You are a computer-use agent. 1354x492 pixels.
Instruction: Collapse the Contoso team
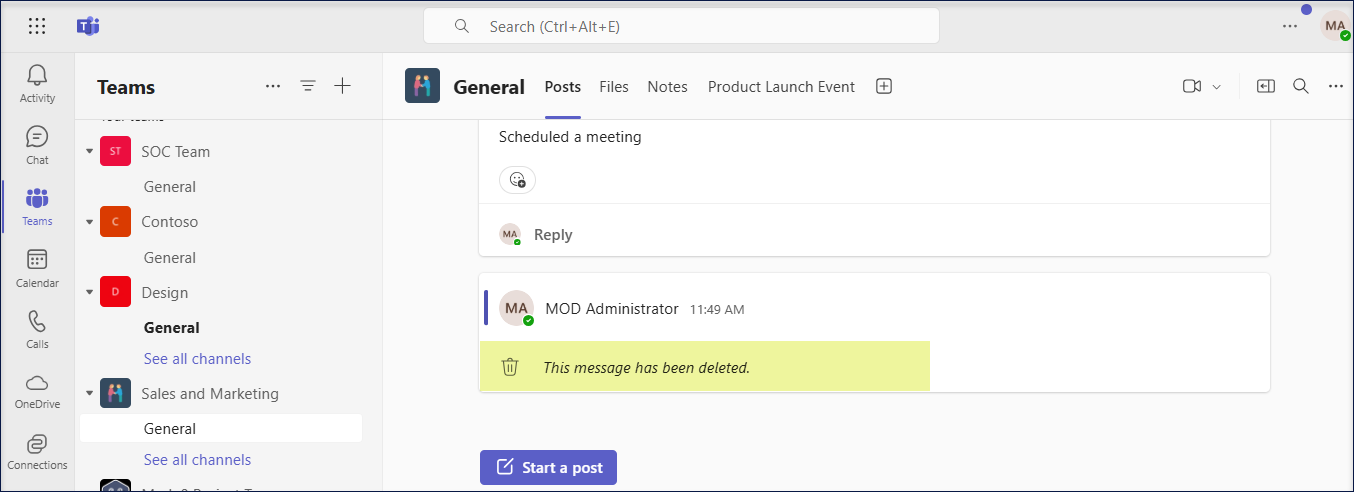[x=90, y=222]
